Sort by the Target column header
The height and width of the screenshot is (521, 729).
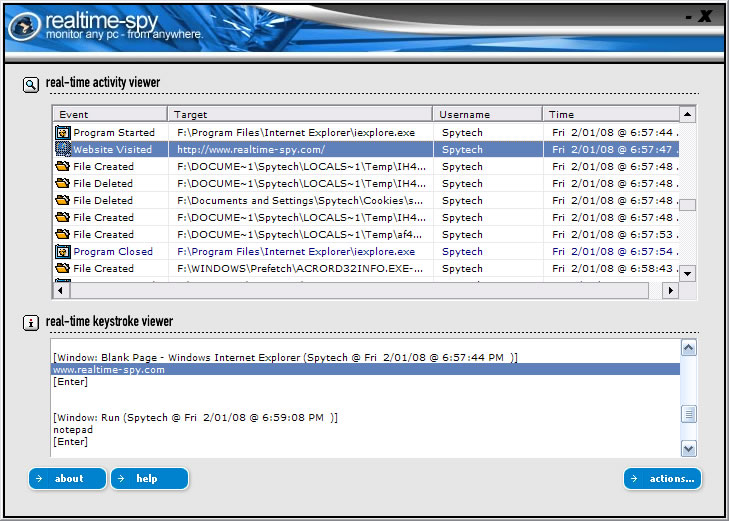click(300, 114)
